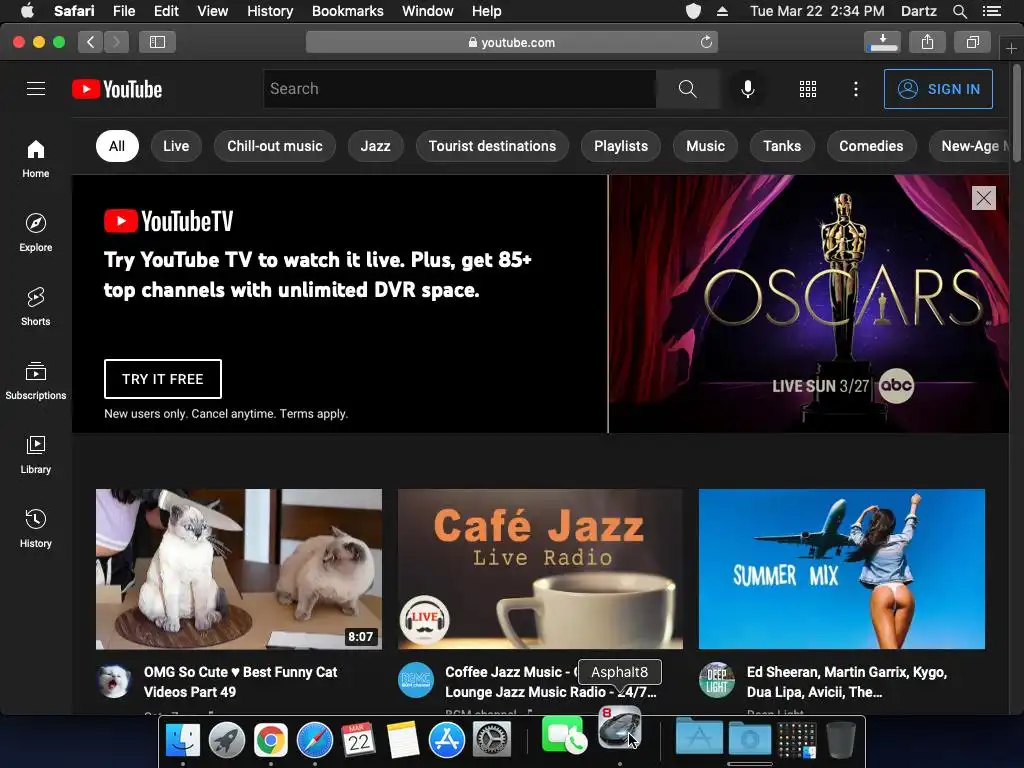This screenshot has height=768, width=1024.
Task: Show Safari downloads
Action: (882, 42)
